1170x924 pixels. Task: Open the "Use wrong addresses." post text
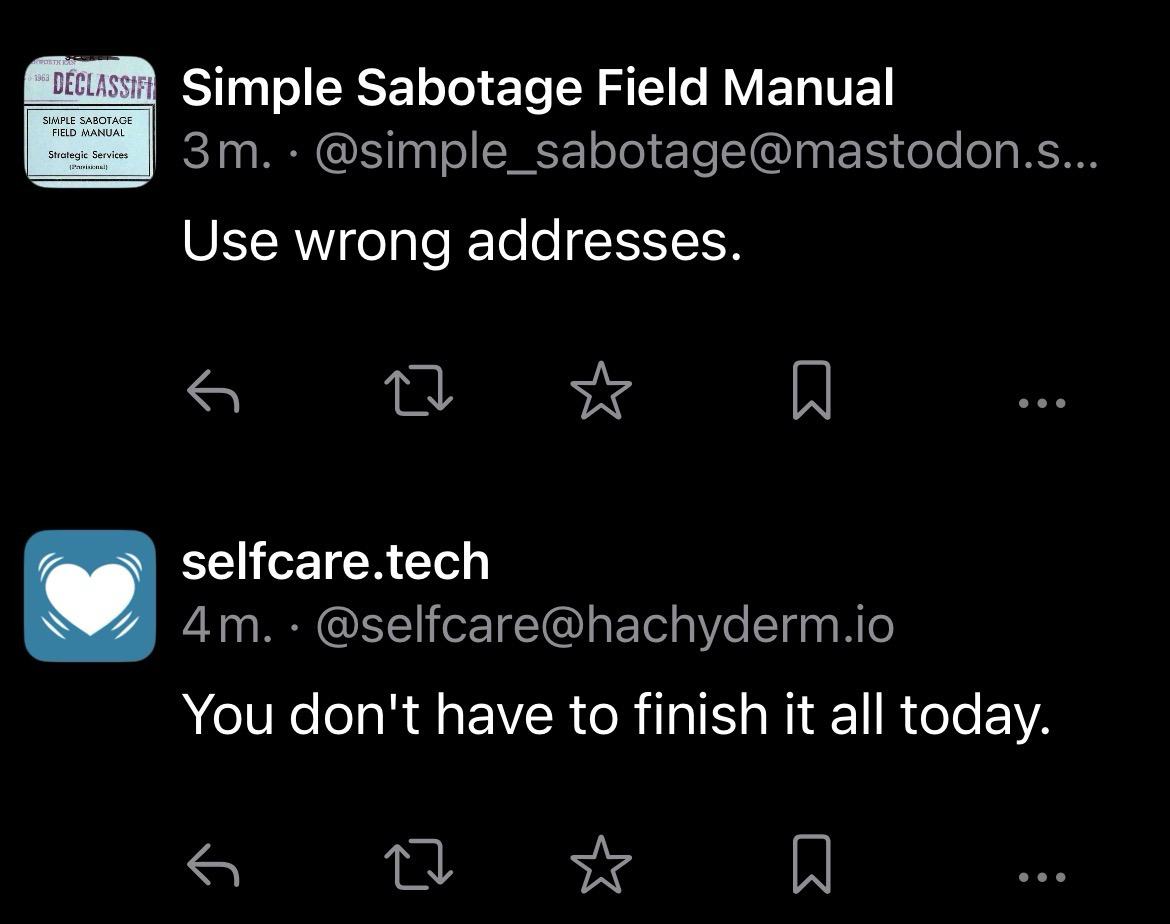pos(461,241)
